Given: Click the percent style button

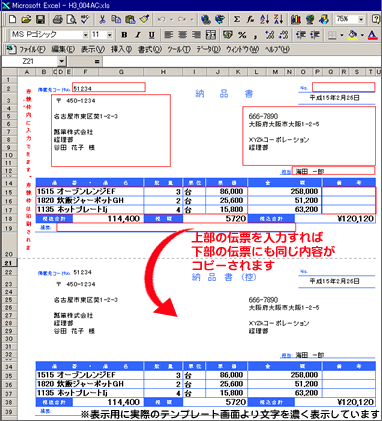Looking at the screenshot, I should pyautogui.click(x=242, y=35).
